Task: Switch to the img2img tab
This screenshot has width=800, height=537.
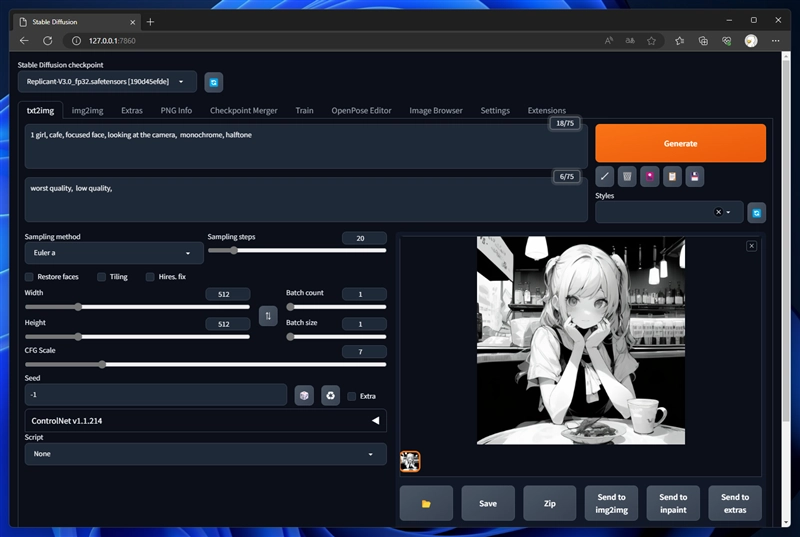Action: 87,111
